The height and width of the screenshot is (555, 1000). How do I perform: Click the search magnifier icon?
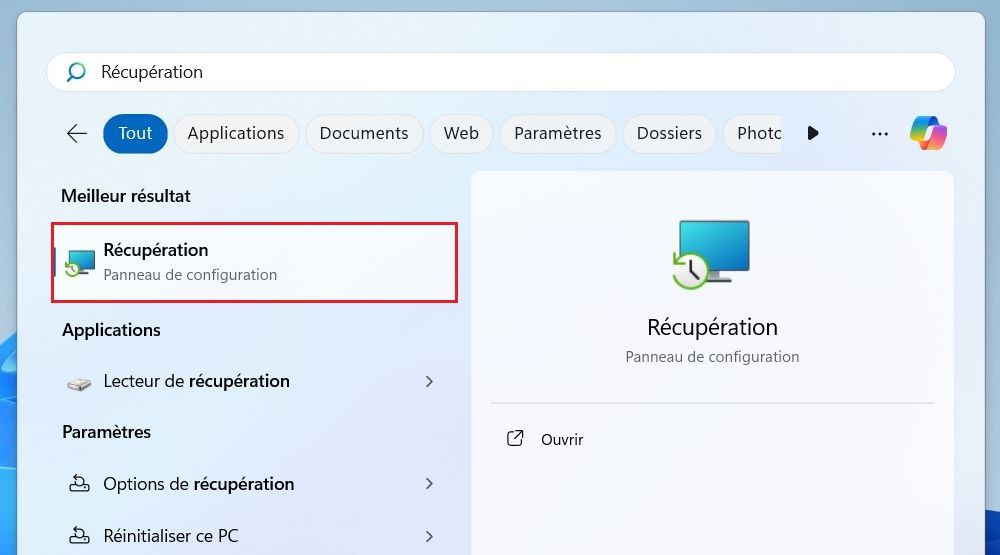(x=76, y=72)
